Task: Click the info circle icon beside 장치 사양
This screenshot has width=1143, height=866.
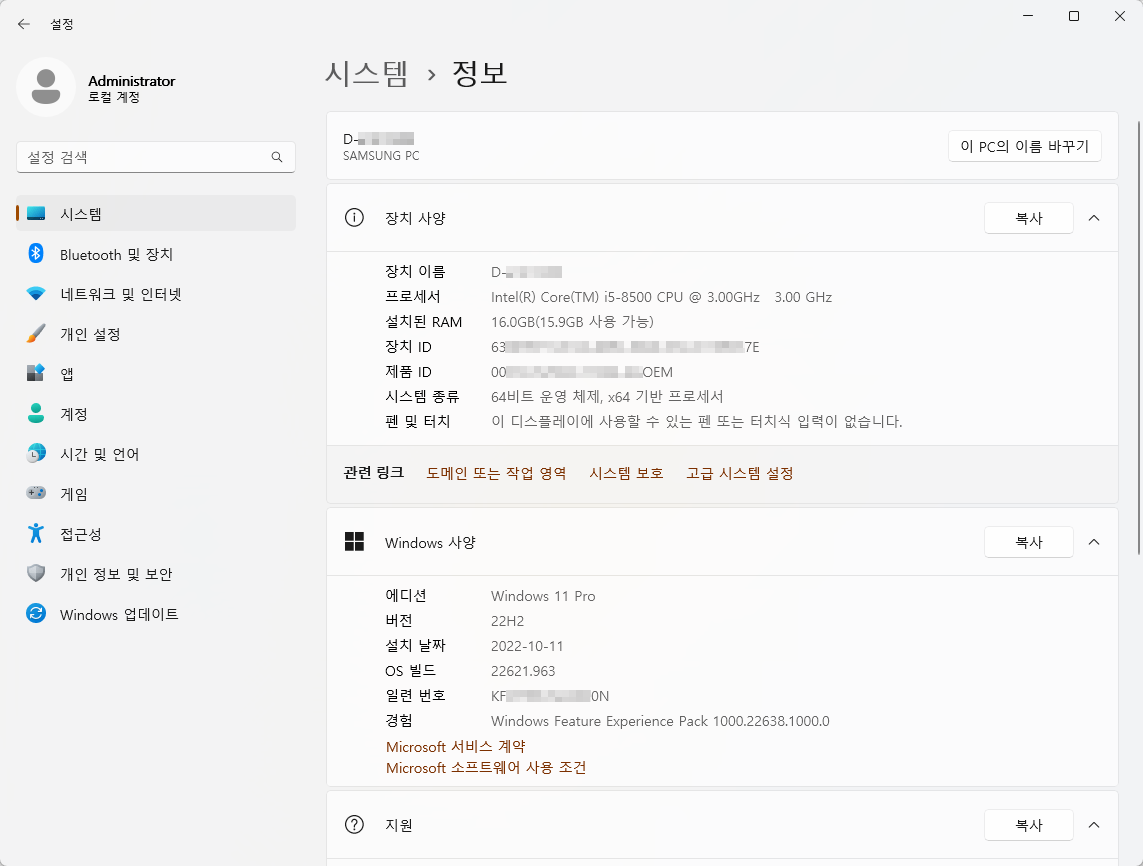Action: click(x=354, y=218)
